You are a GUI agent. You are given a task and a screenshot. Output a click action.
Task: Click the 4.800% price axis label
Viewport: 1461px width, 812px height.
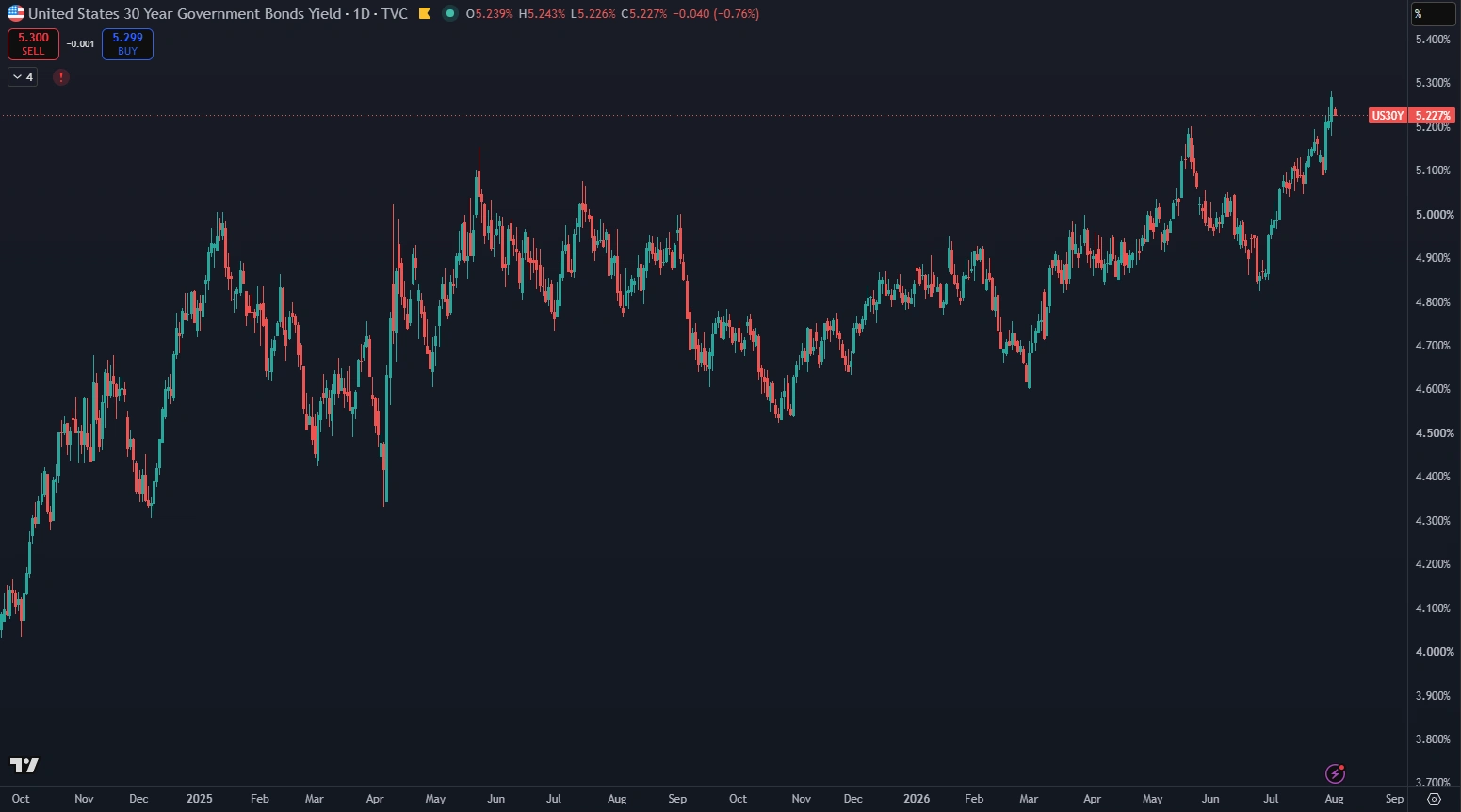click(x=1433, y=302)
